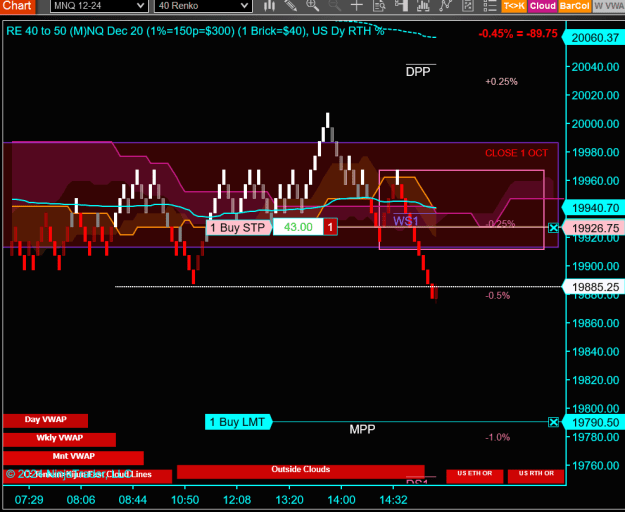The image size is (625, 512).
Task: Open the chart style candlestick icon
Action: click(x=270, y=6)
